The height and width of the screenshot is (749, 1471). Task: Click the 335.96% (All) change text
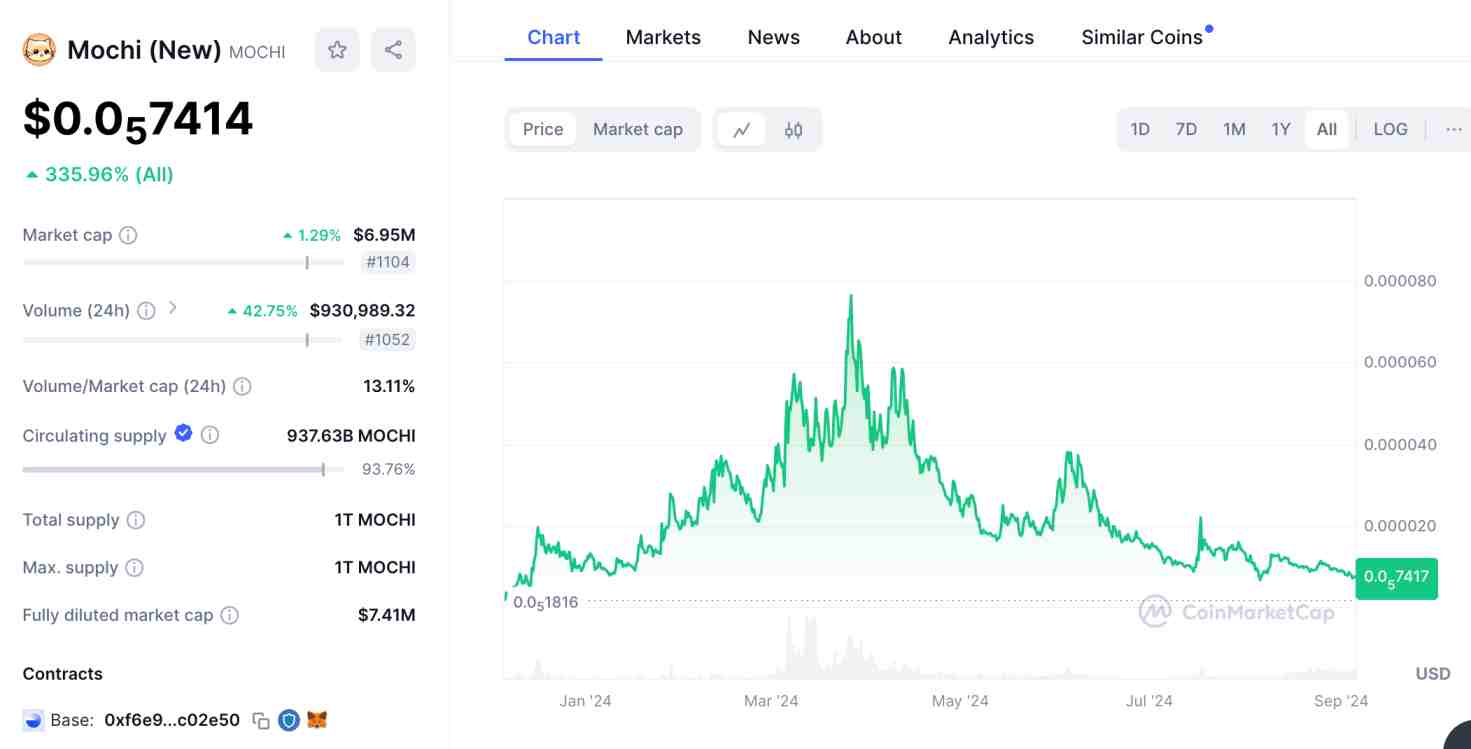pos(109,175)
